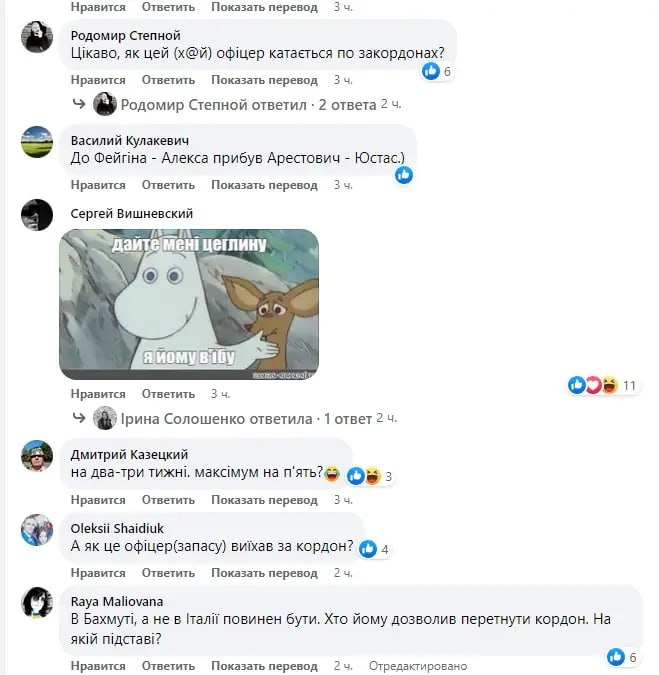Show translation of Василий Кулакевич's comment
This screenshot has width=659, height=675.
pyautogui.click(x=264, y=185)
